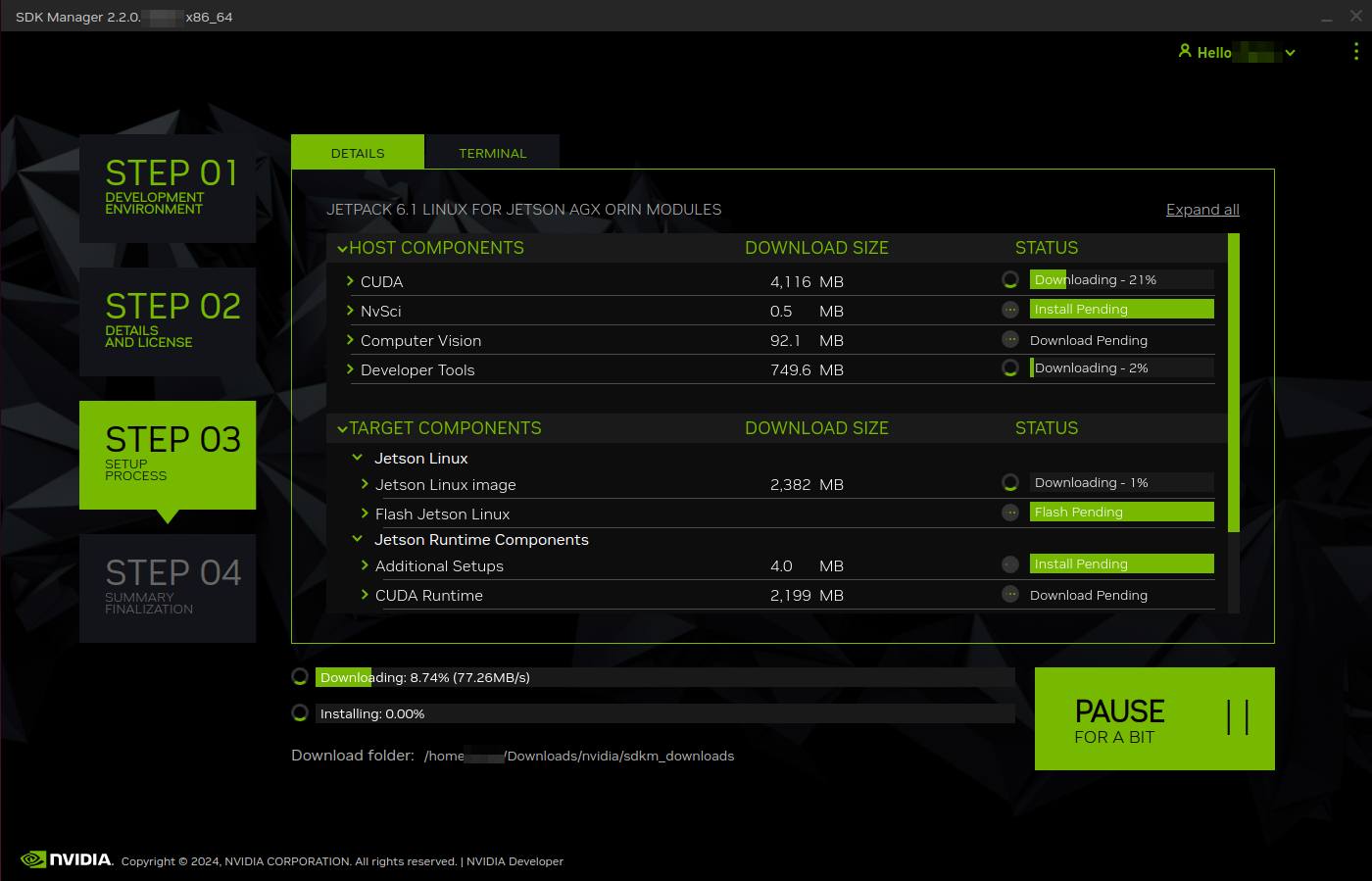The image size is (1372, 881).
Task: Click the Developer Tools 749.6 MB value
Action: tap(807, 369)
